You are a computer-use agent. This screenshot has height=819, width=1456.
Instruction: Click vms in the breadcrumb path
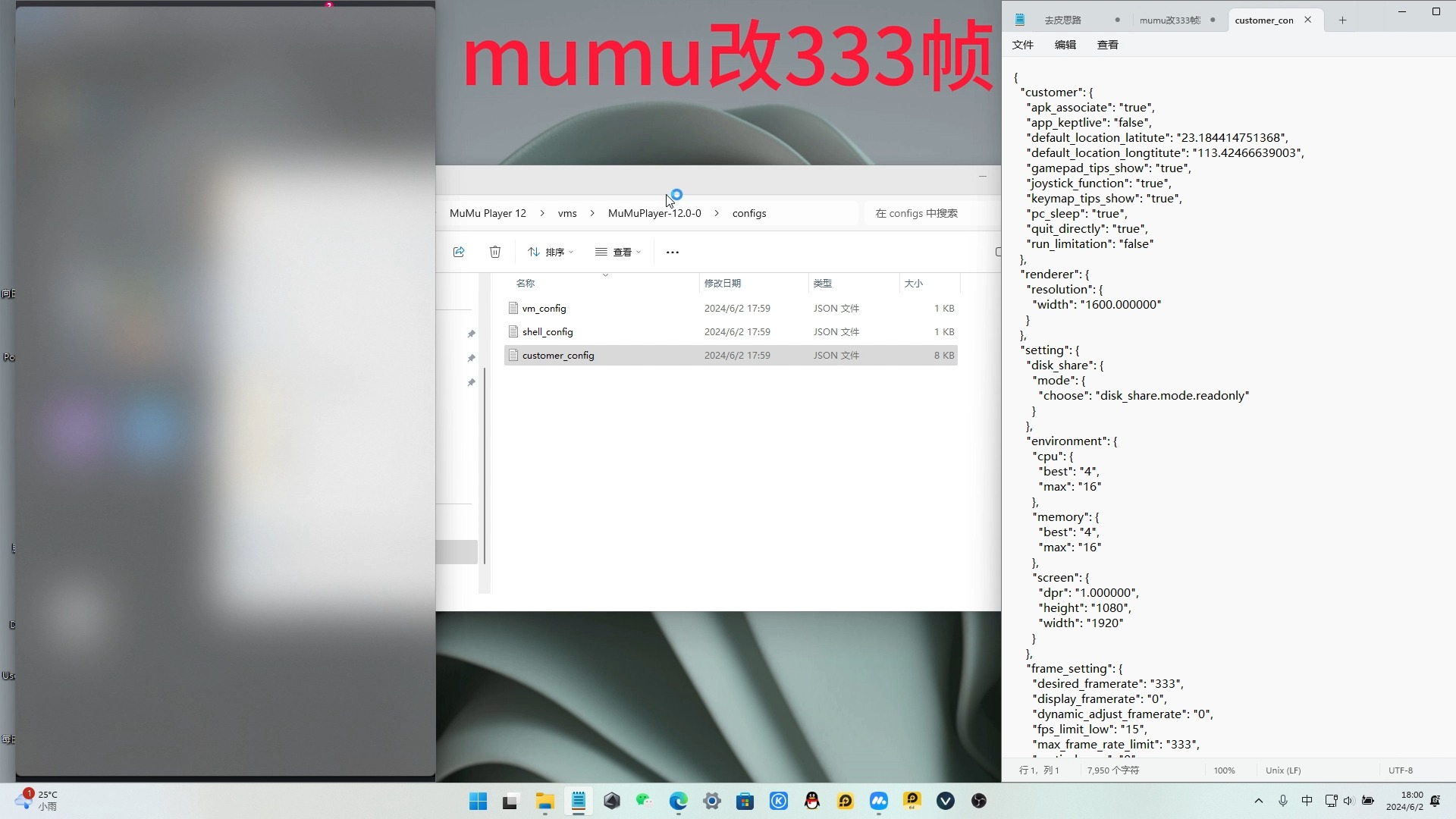[567, 214]
